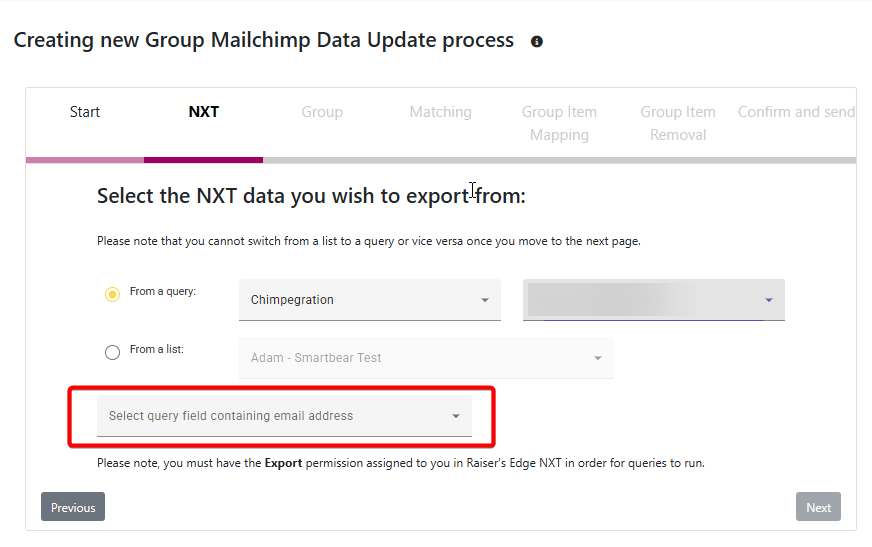Select the 'From a query' radio button
Screen dimensions: 872x547
(113, 294)
